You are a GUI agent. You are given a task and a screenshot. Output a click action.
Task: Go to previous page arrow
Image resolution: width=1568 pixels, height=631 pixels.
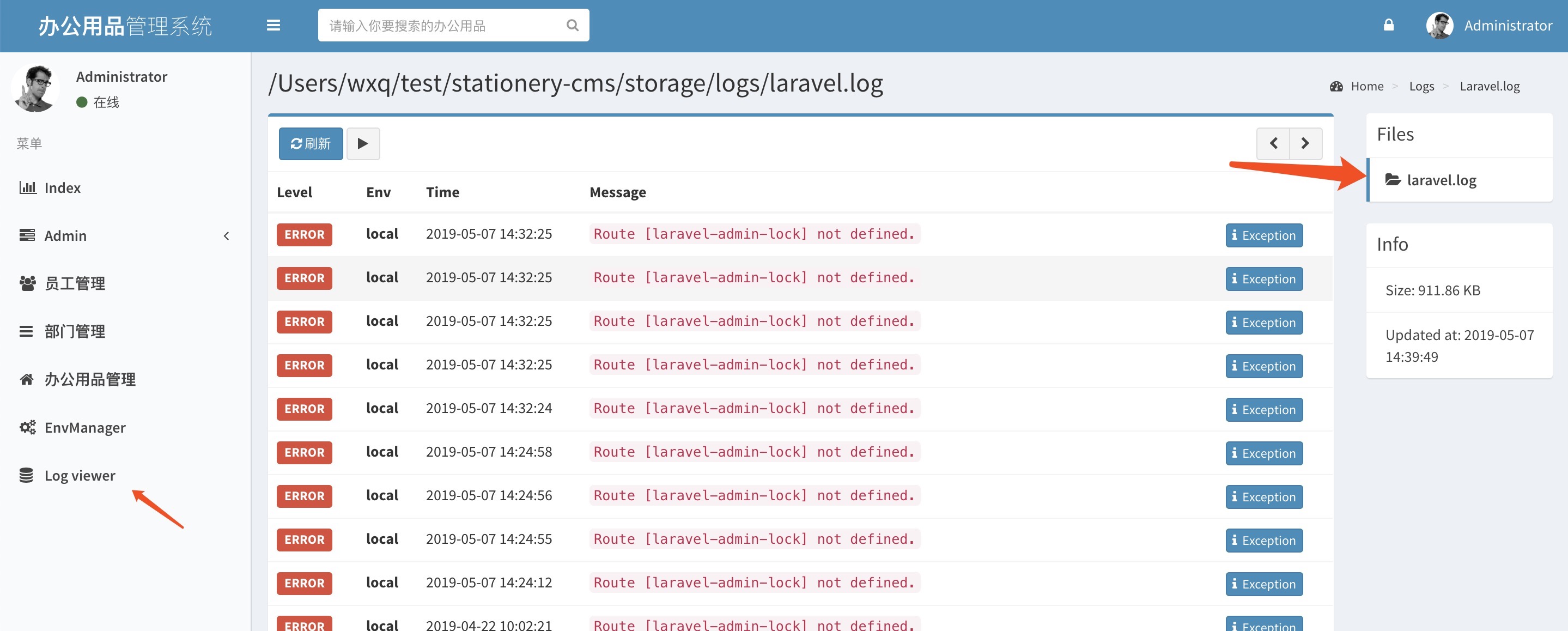1273,144
